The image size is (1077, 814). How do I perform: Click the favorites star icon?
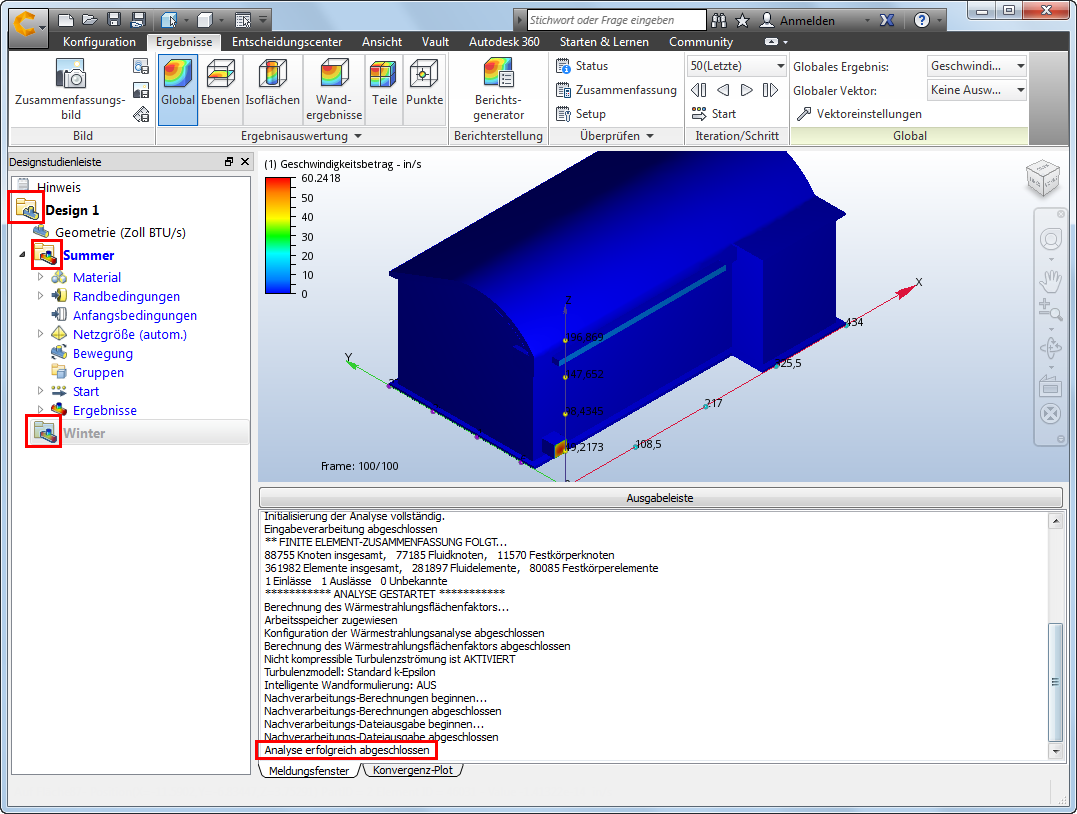pos(742,20)
